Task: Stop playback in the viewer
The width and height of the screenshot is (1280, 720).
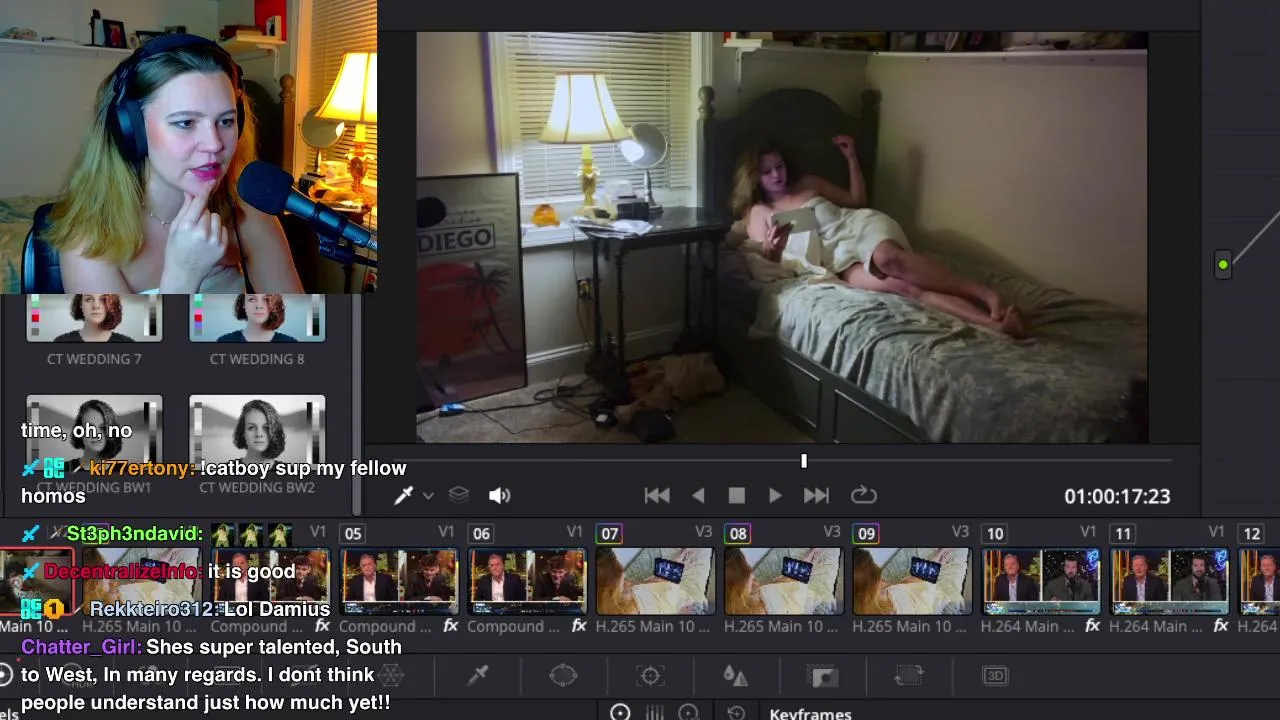Action: point(737,495)
